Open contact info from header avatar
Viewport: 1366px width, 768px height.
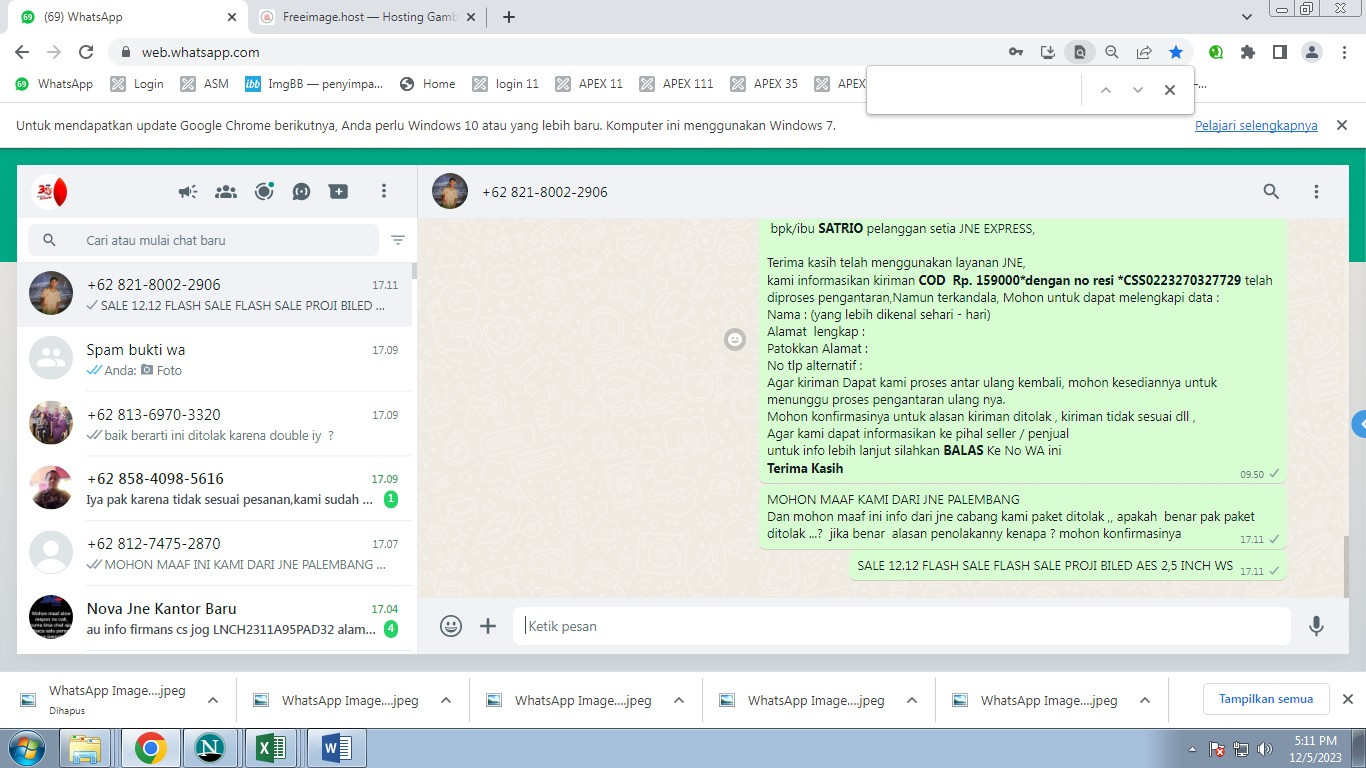[x=450, y=191]
